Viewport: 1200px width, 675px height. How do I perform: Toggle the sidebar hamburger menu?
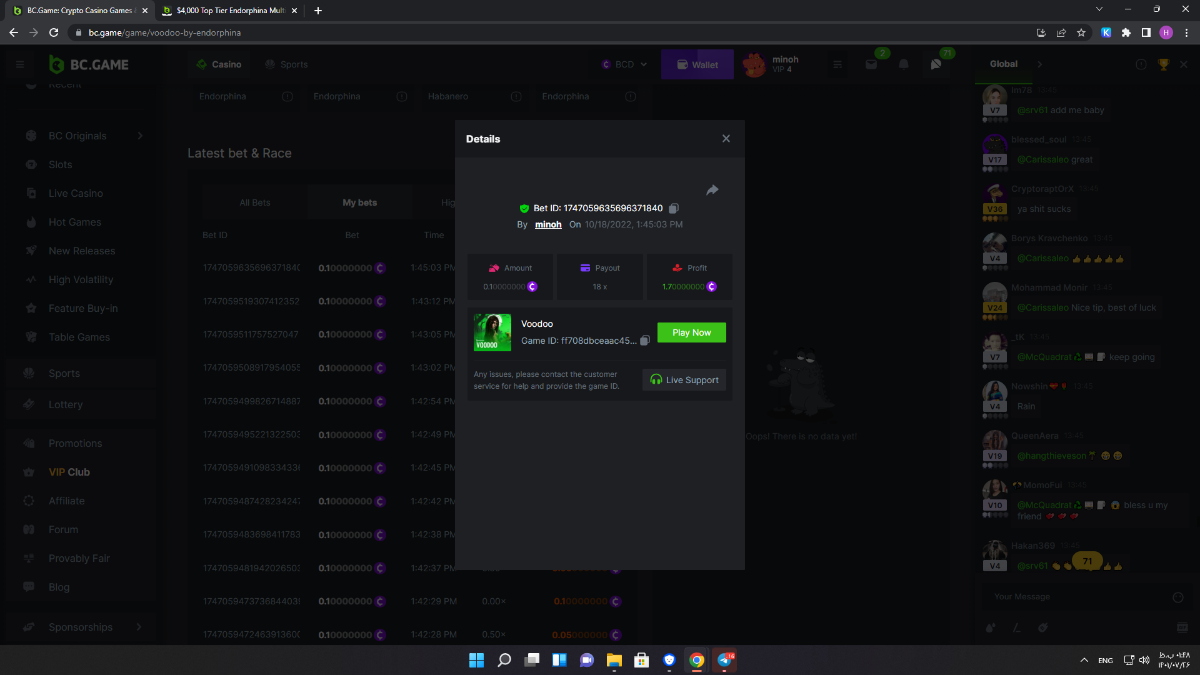click(19, 65)
